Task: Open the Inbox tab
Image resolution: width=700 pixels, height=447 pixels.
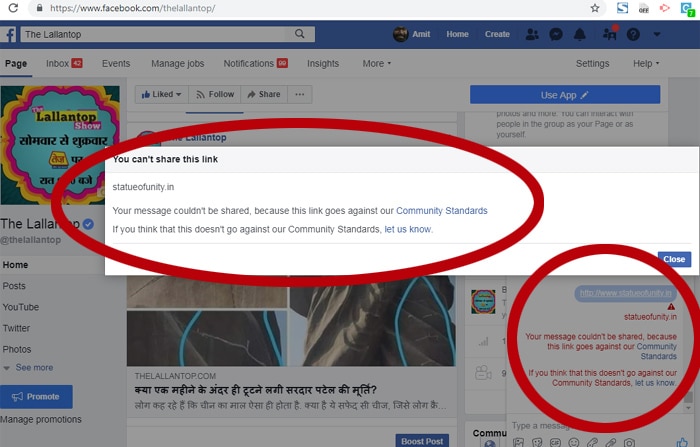Action: tap(64, 63)
